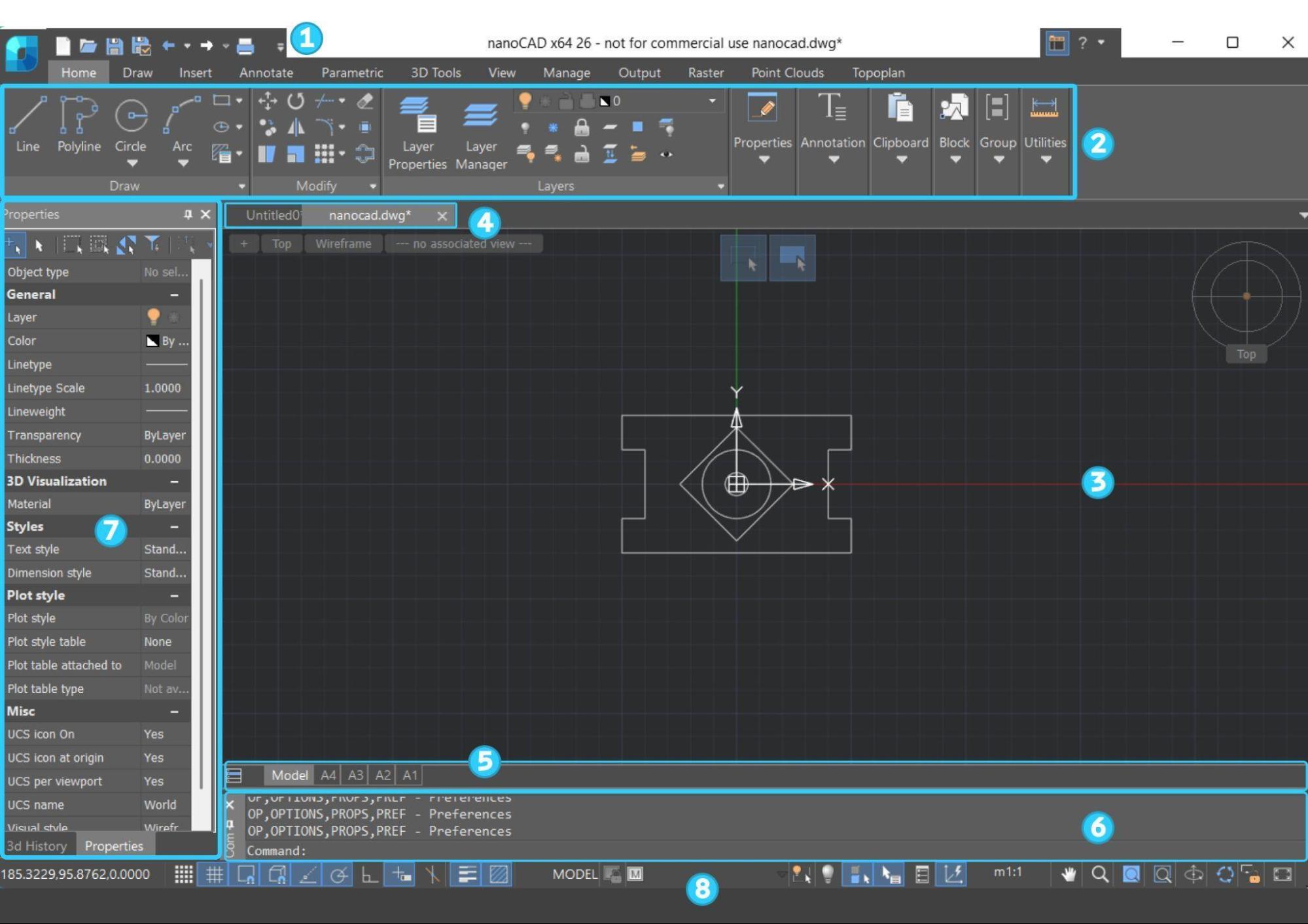Click the Erase tool icon
This screenshot has width=1308, height=924.
click(365, 101)
